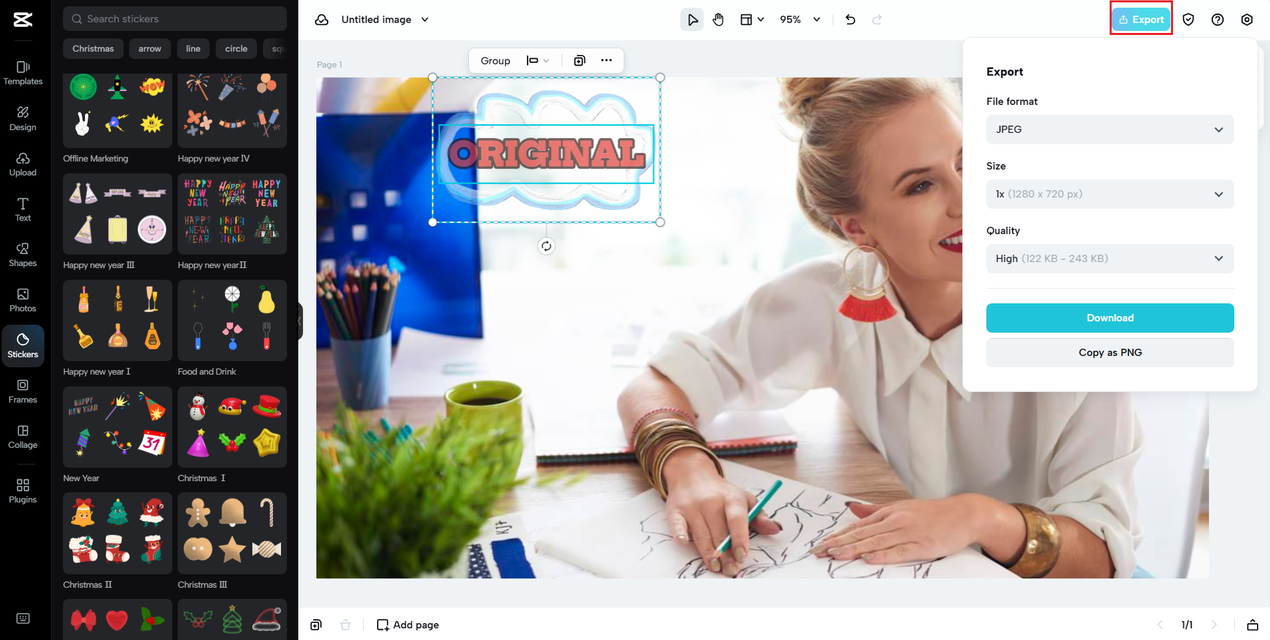The width and height of the screenshot is (1270, 640).
Task: Click Add page button
Action: coord(408,625)
